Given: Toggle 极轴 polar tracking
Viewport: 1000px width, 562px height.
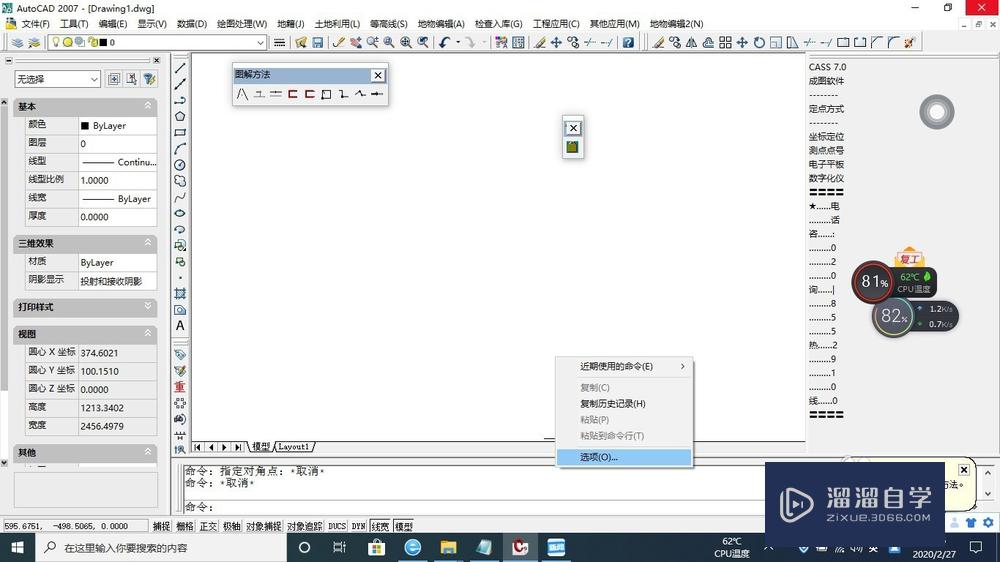Looking at the screenshot, I should point(232,526).
